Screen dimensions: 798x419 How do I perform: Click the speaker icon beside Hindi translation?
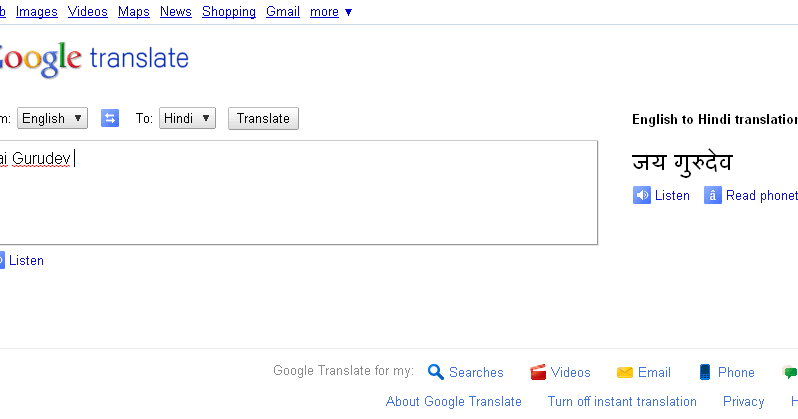click(642, 195)
